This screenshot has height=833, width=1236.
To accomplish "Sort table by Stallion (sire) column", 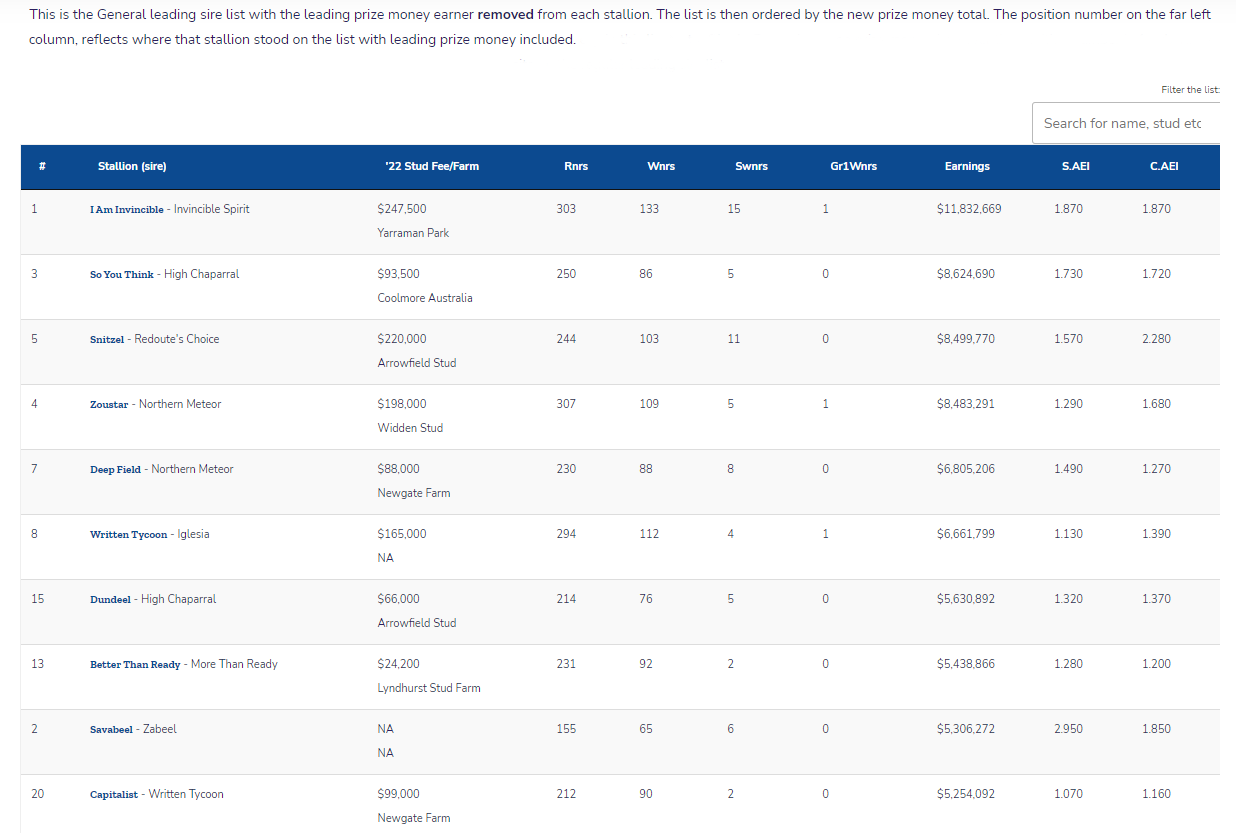I will click(x=132, y=166).
